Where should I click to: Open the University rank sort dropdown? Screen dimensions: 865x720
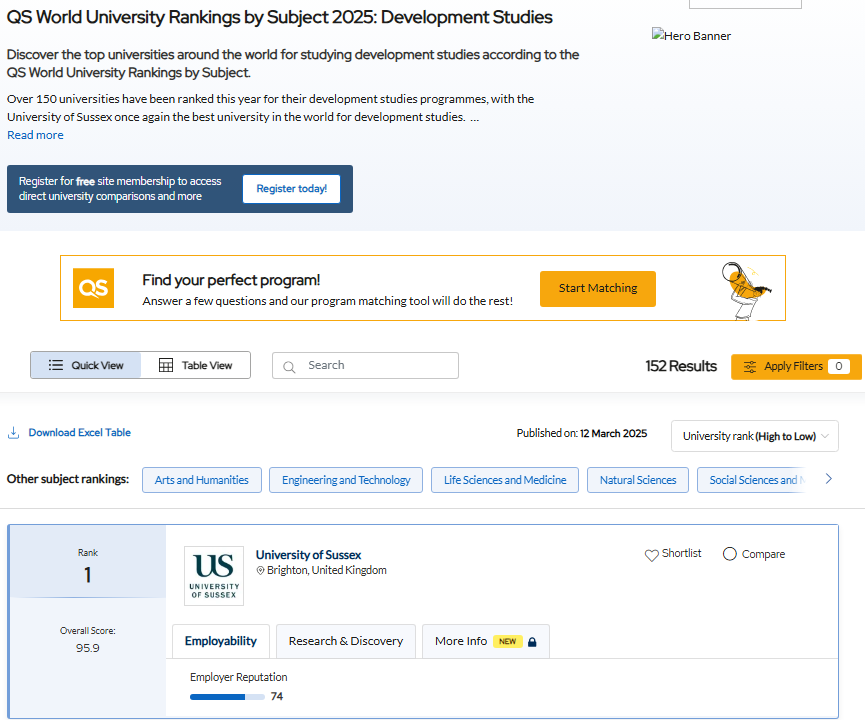[755, 436]
